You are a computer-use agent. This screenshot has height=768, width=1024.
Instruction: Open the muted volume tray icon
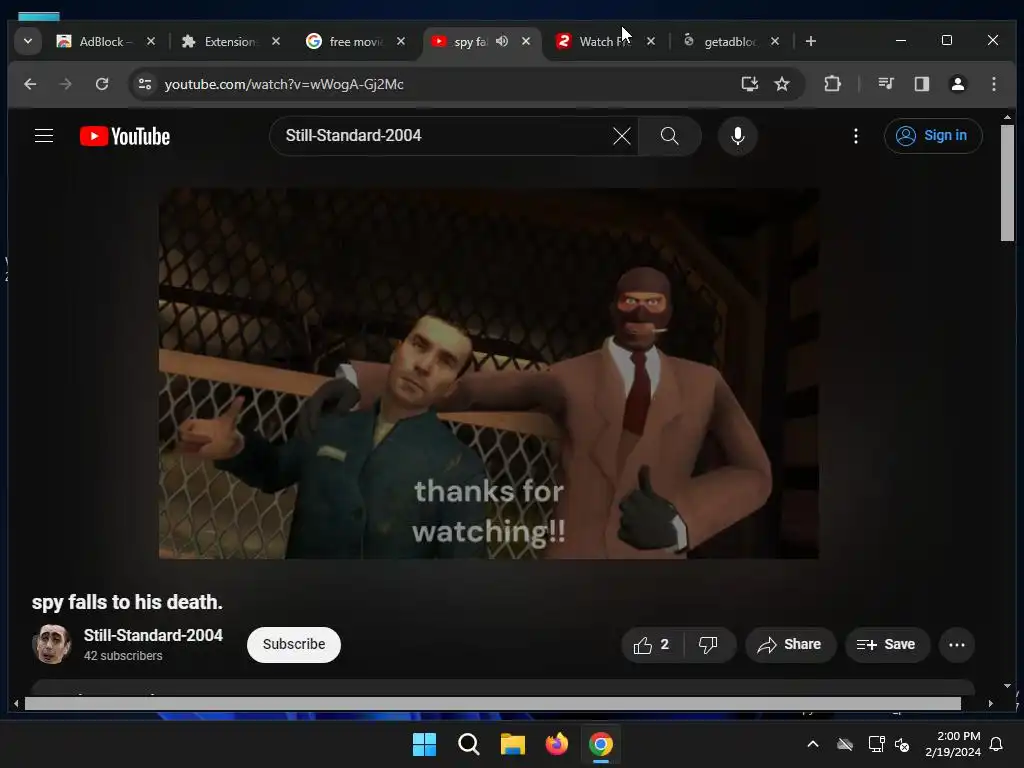coord(902,744)
